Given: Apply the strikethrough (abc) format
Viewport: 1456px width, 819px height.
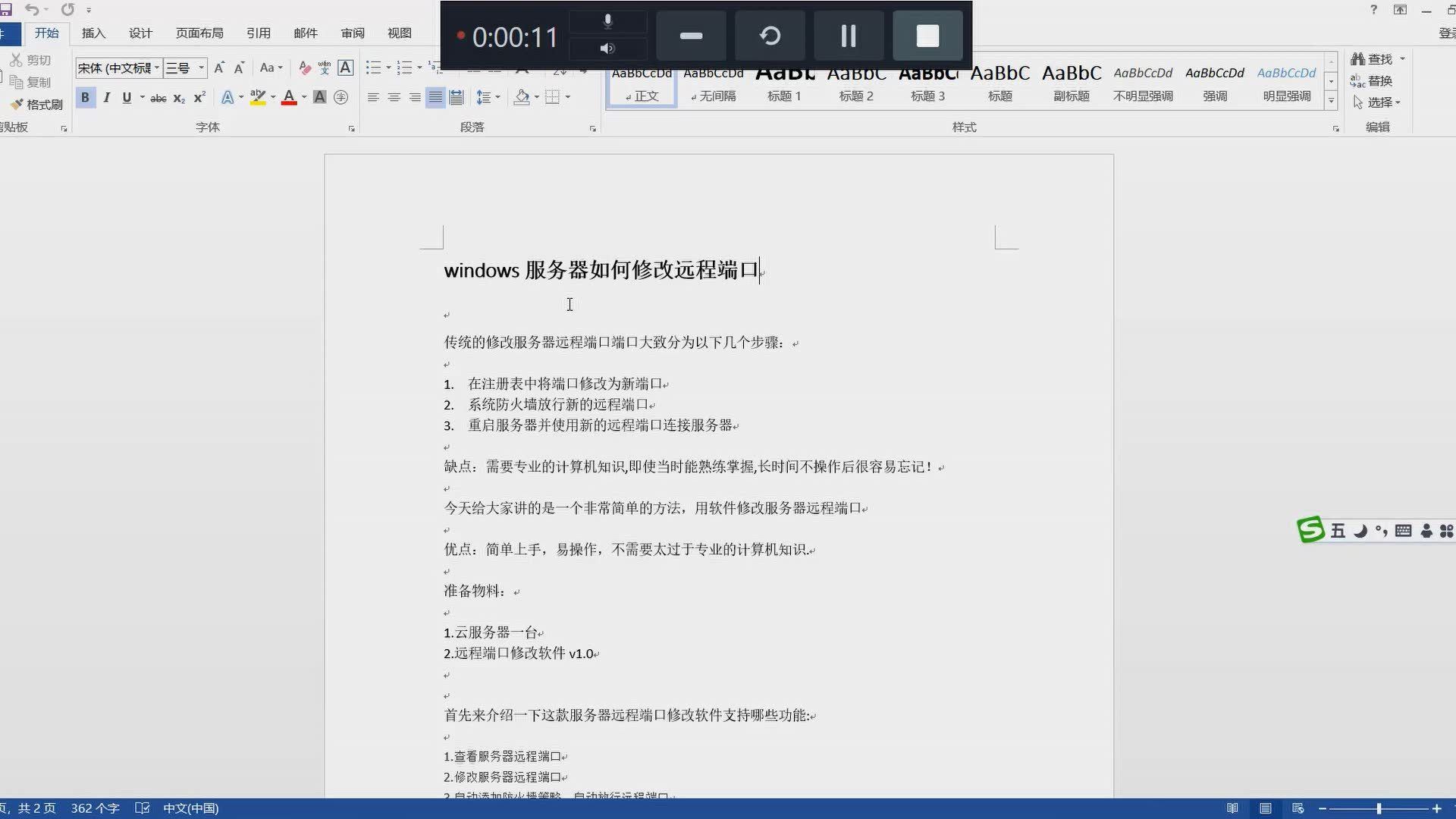Looking at the screenshot, I should pos(158,98).
